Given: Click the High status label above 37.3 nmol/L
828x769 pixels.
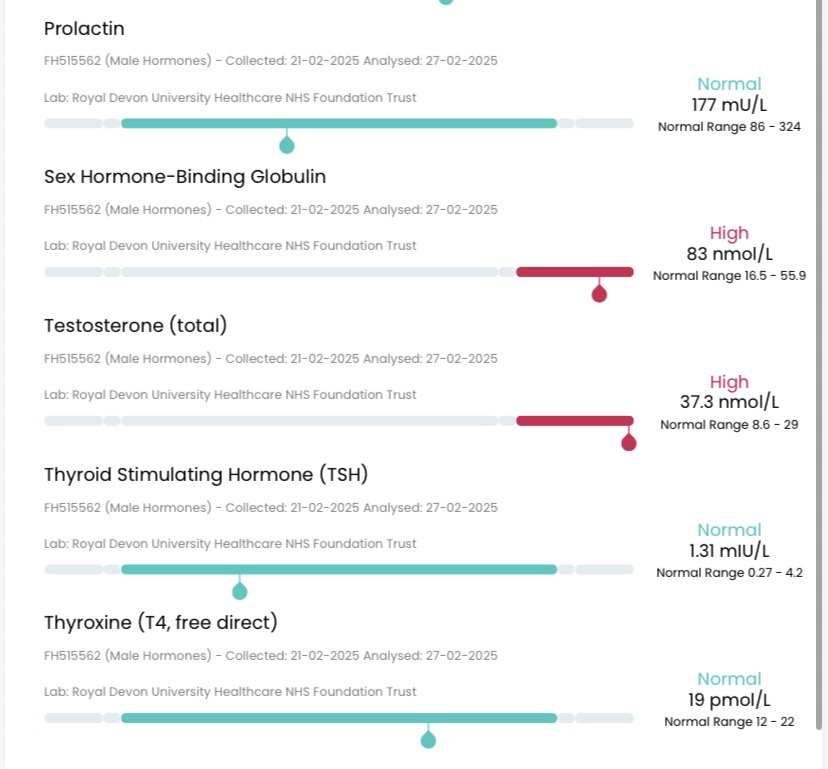Looking at the screenshot, I should [x=729, y=382].
